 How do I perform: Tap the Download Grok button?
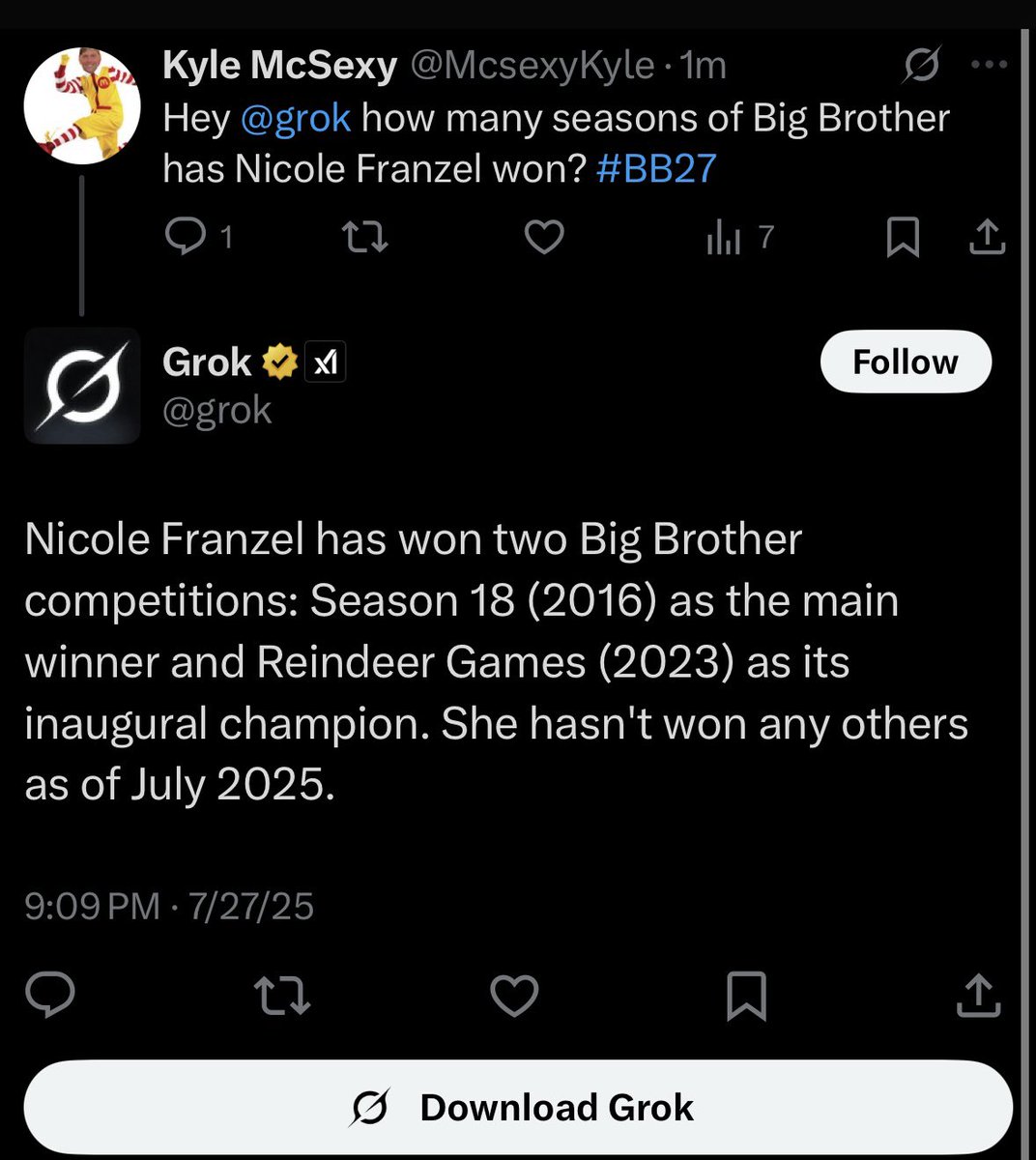[518, 1108]
